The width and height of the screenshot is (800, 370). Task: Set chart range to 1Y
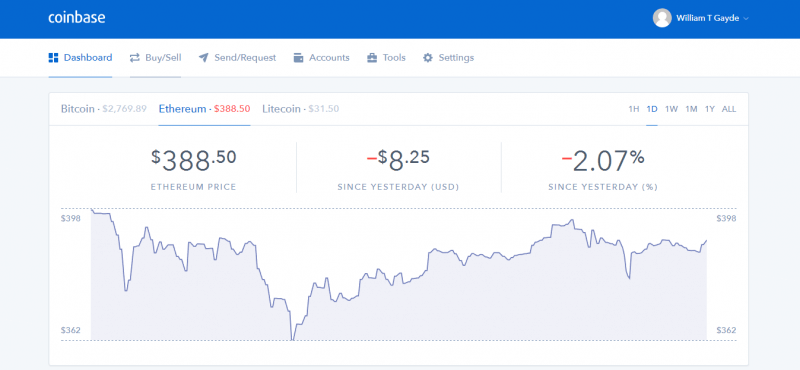710,109
